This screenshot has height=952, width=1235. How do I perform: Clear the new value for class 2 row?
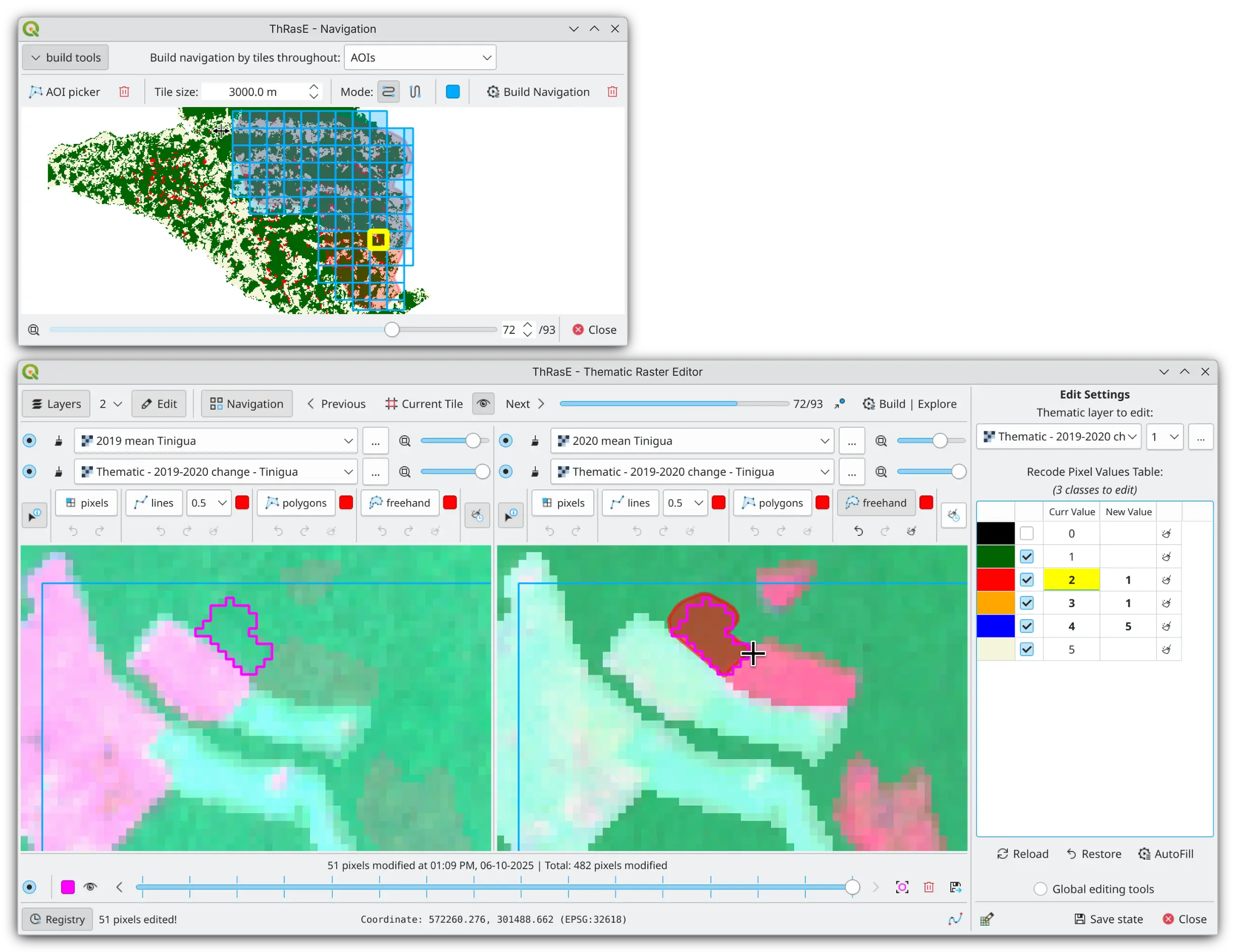[1166, 580]
